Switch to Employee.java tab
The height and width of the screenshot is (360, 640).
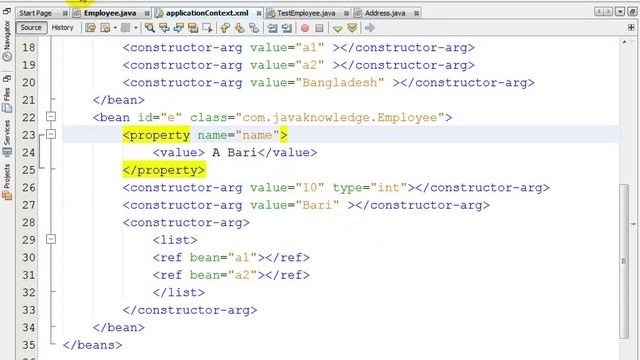pos(110,13)
